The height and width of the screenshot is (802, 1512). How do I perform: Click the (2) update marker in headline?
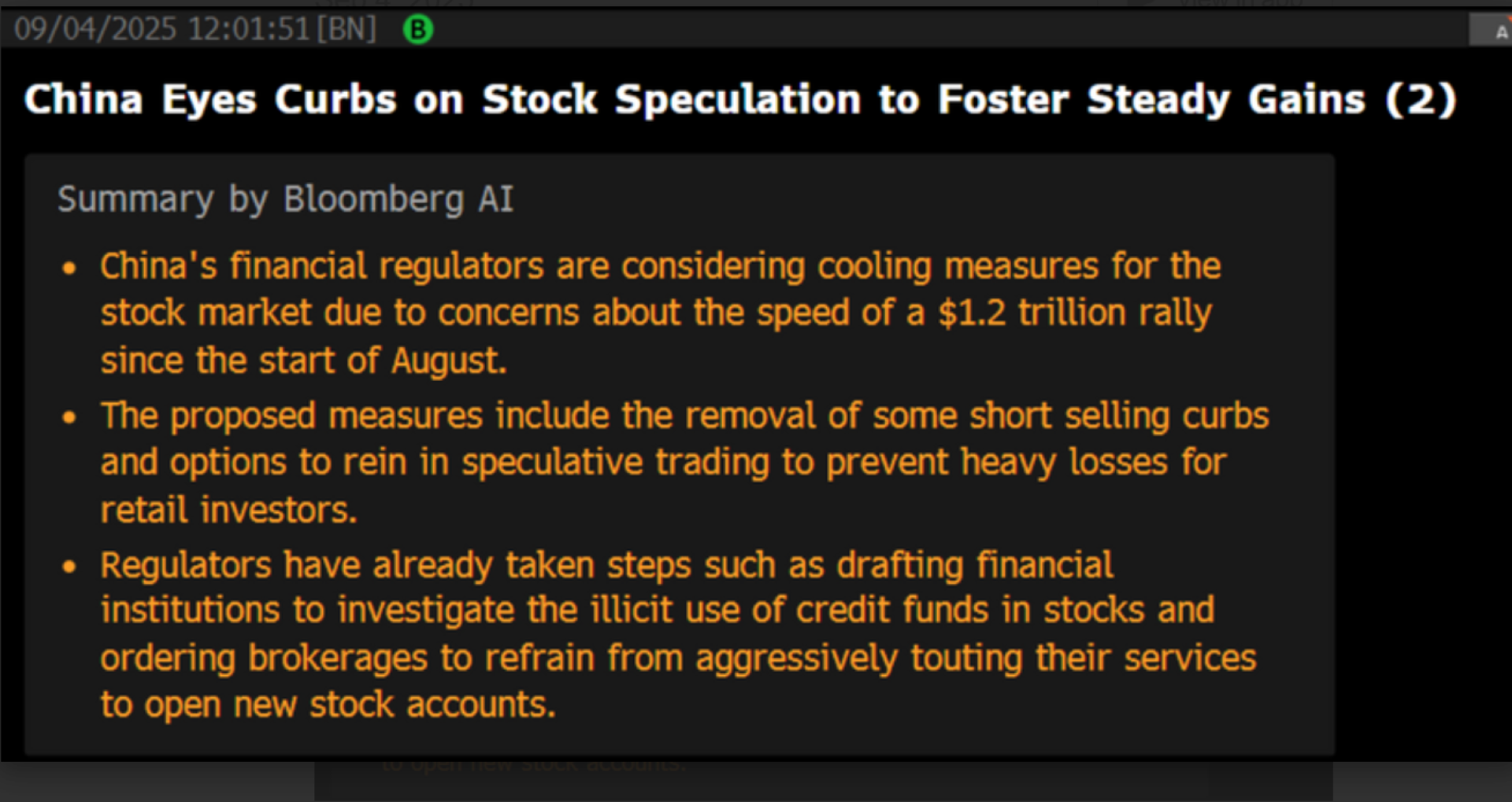click(x=1421, y=100)
